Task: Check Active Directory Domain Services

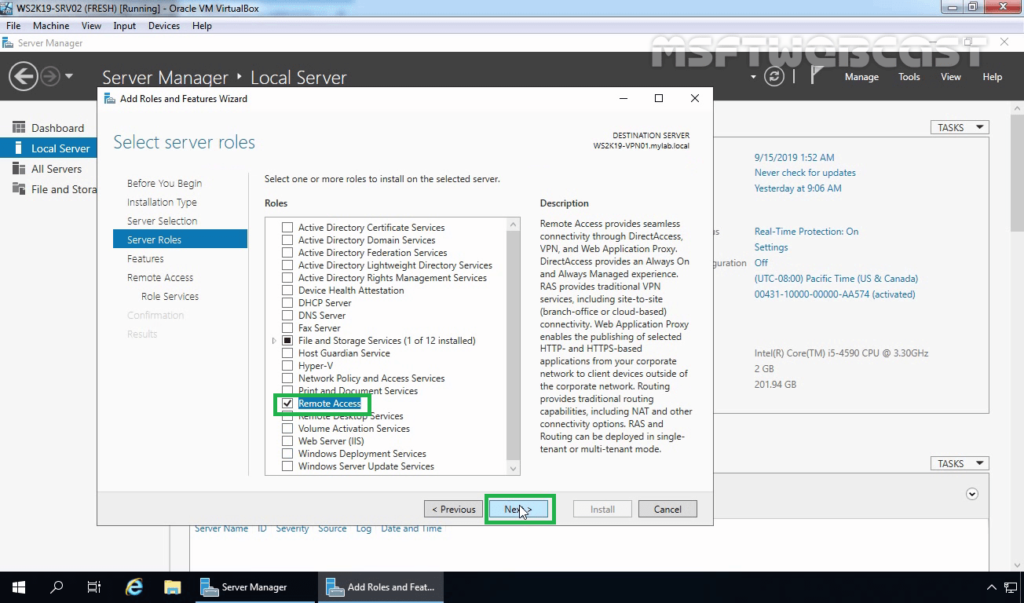Action: [287, 240]
